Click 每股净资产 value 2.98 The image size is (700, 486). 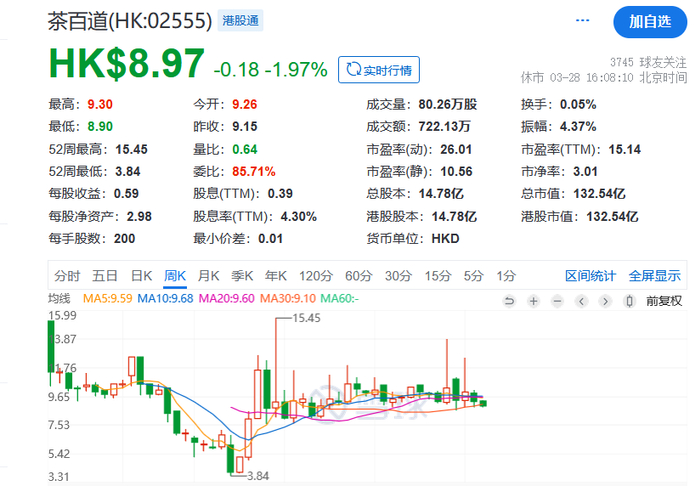[x=139, y=217]
